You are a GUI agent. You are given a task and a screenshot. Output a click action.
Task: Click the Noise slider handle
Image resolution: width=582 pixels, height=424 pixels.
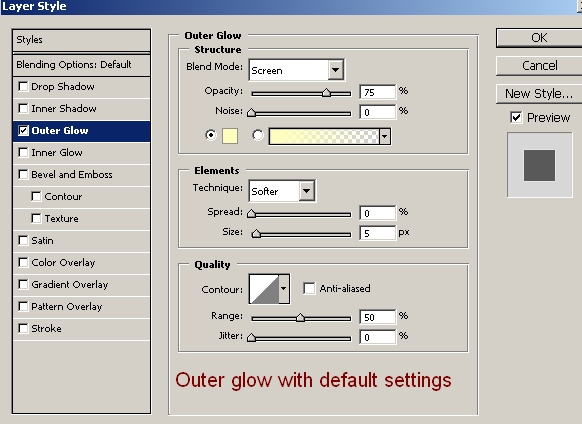pos(251,112)
